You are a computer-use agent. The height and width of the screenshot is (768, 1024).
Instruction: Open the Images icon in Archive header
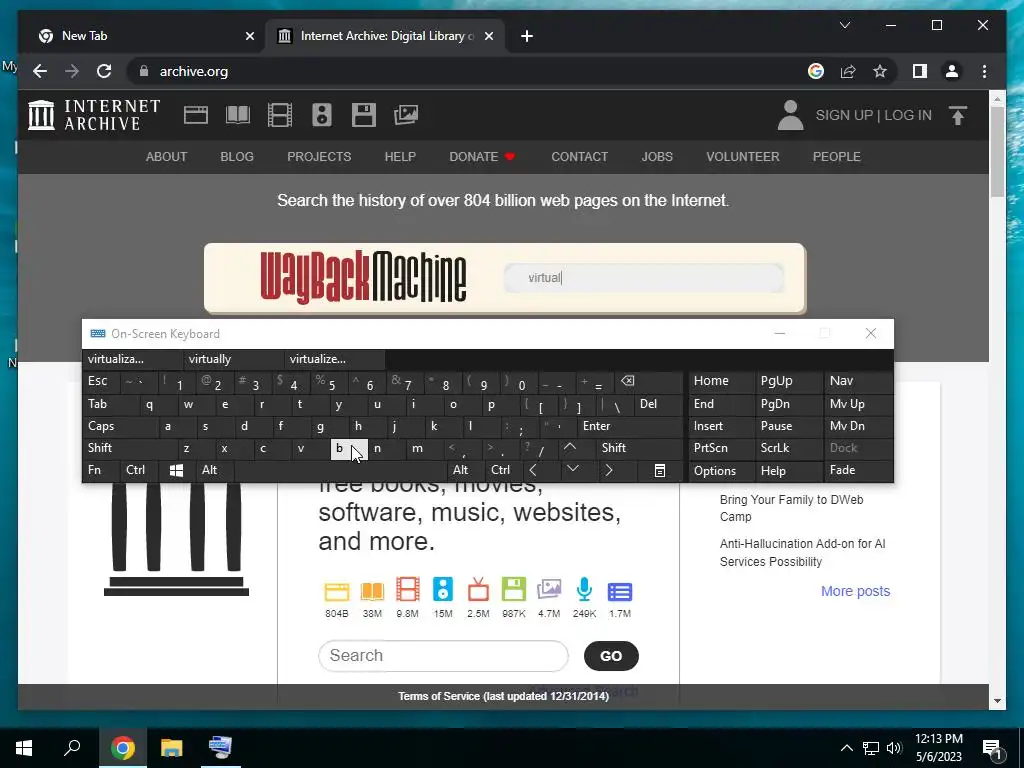pyautogui.click(x=406, y=115)
